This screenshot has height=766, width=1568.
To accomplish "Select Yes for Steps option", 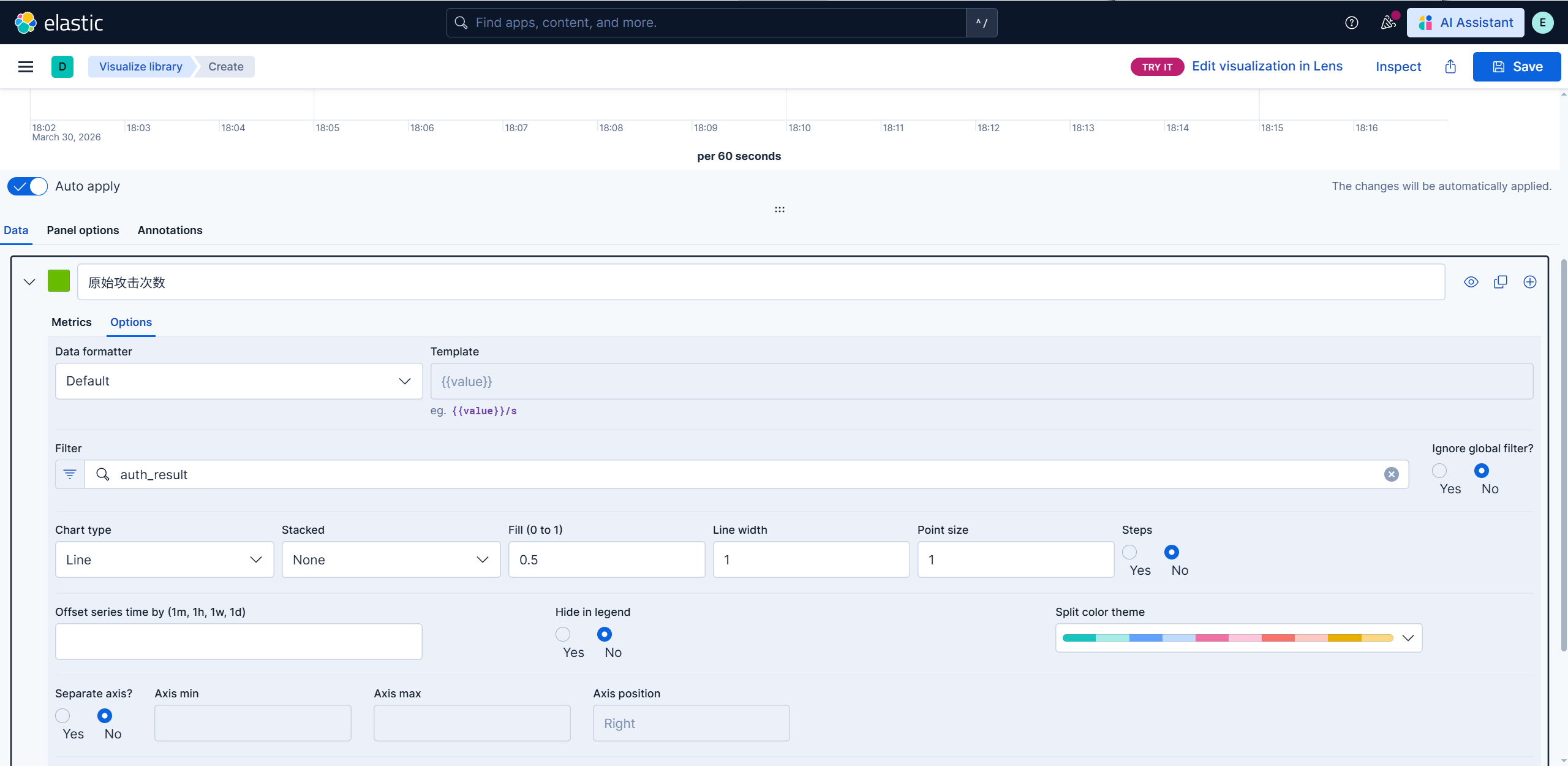I will click(1129, 552).
